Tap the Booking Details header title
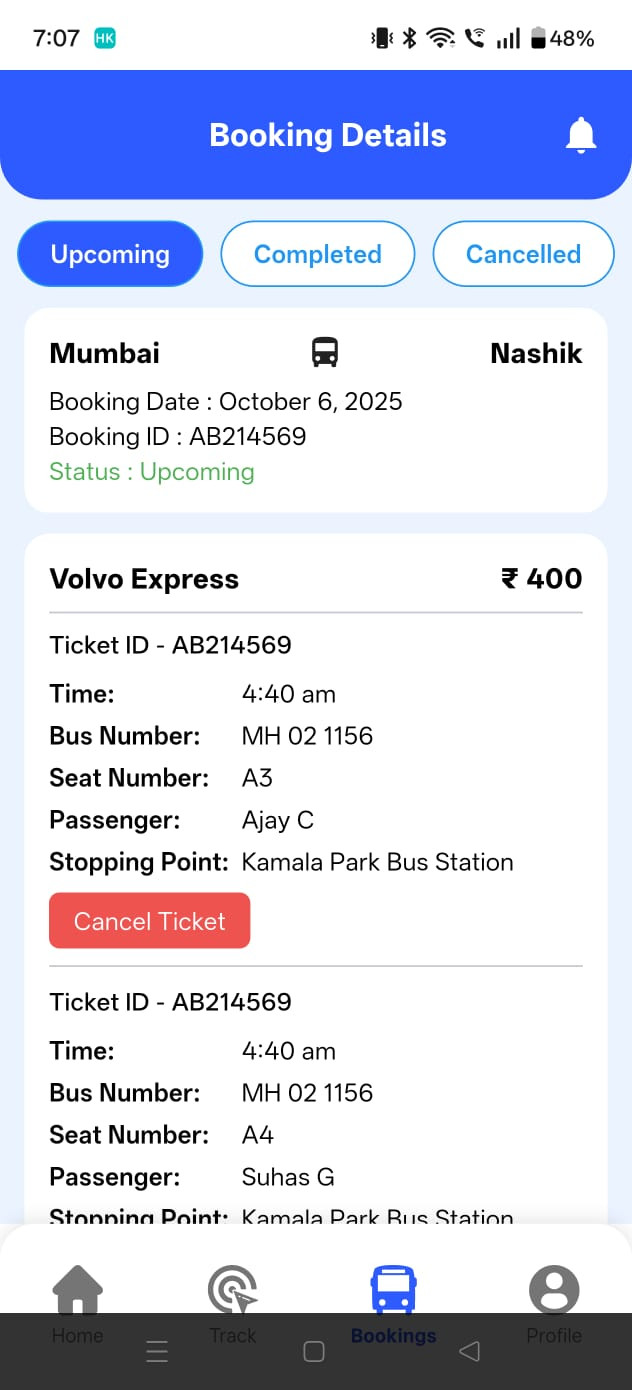The image size is (632, 1390). (x=328, y=135)
